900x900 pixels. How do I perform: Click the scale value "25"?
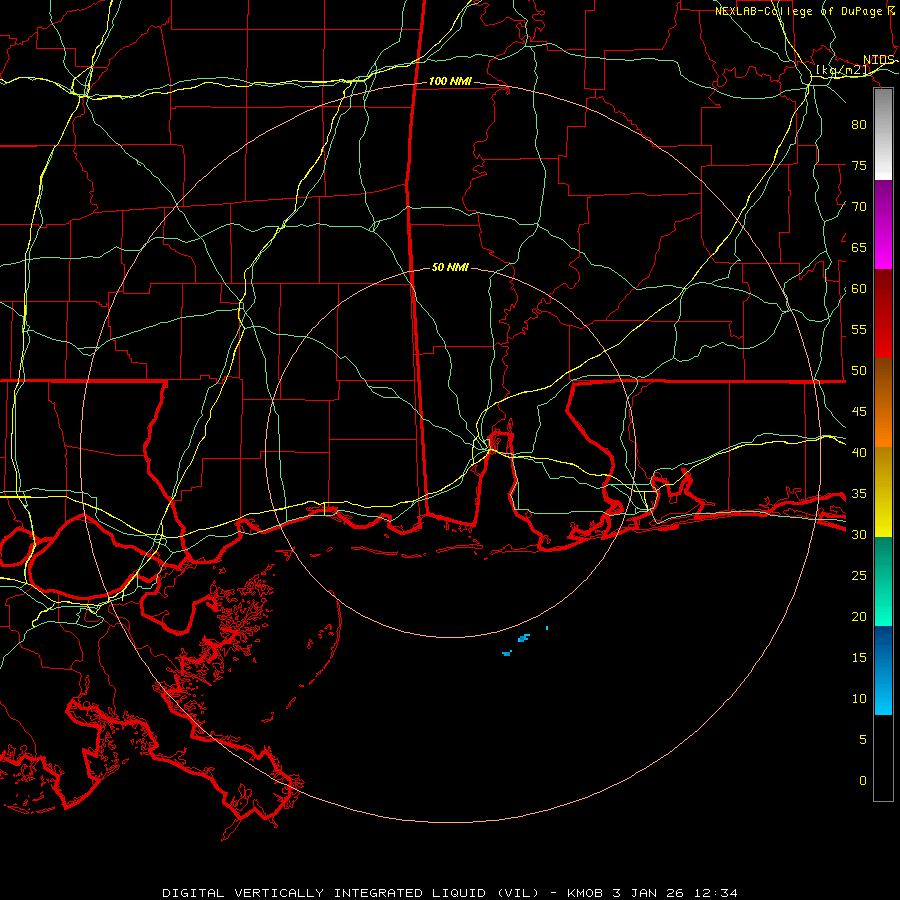pyautogui.click(x=859, y=576)
